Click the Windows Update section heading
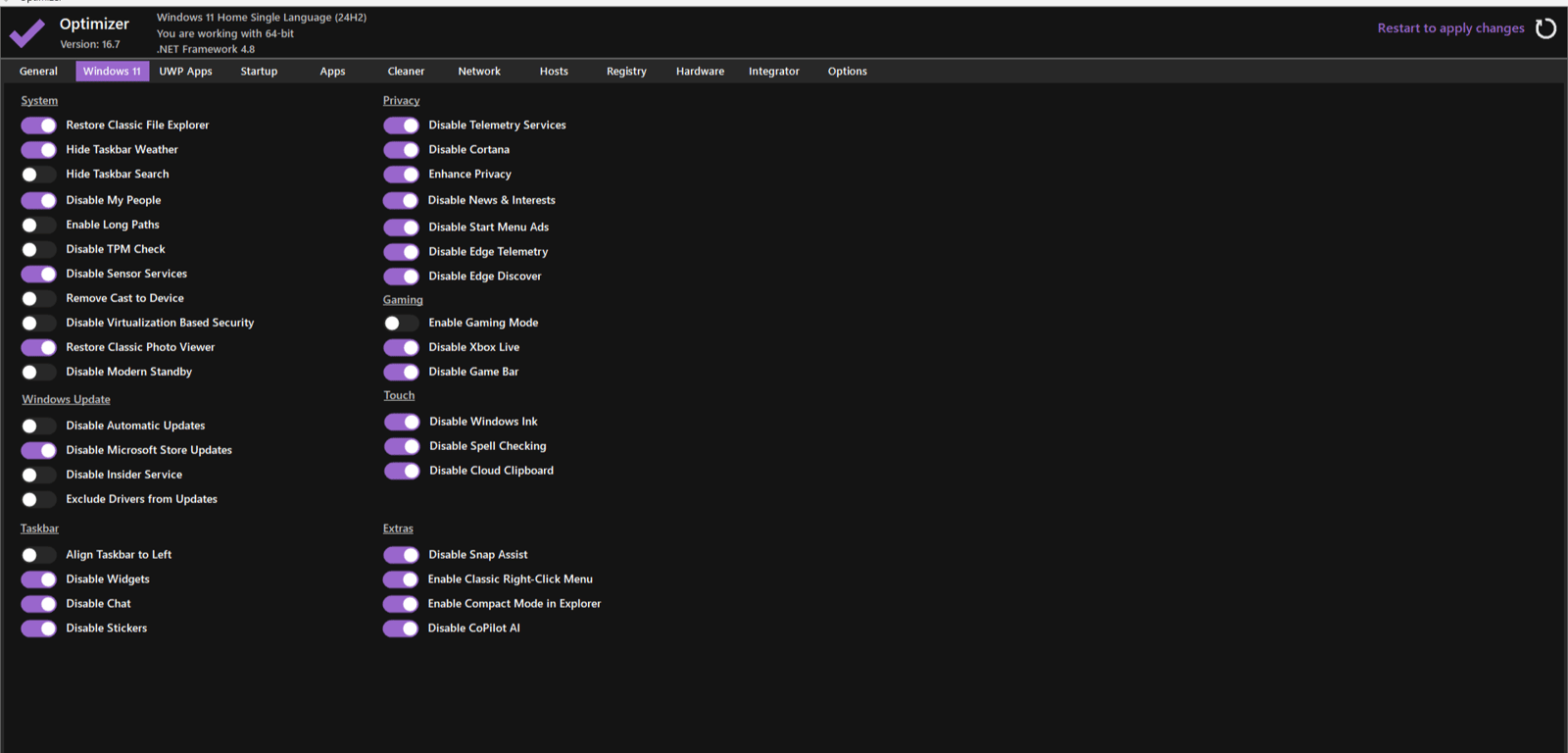The height and width of the screenshot is (753, 1568). click(66, 400)
